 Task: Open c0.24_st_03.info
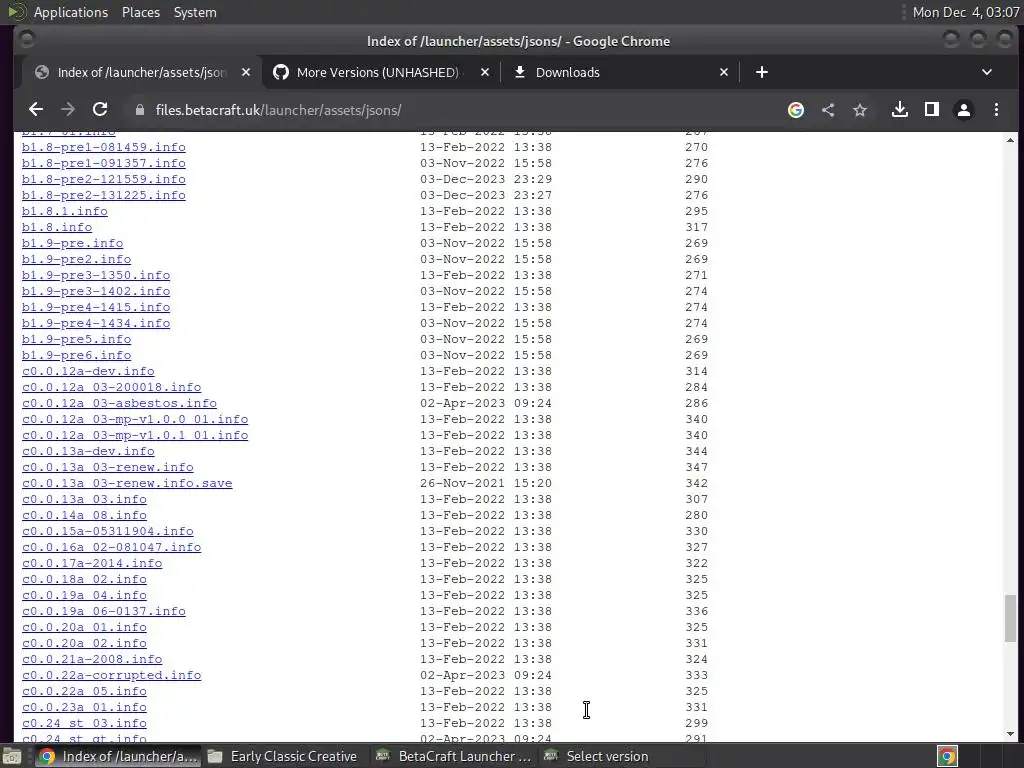click(x=84, y=723)
